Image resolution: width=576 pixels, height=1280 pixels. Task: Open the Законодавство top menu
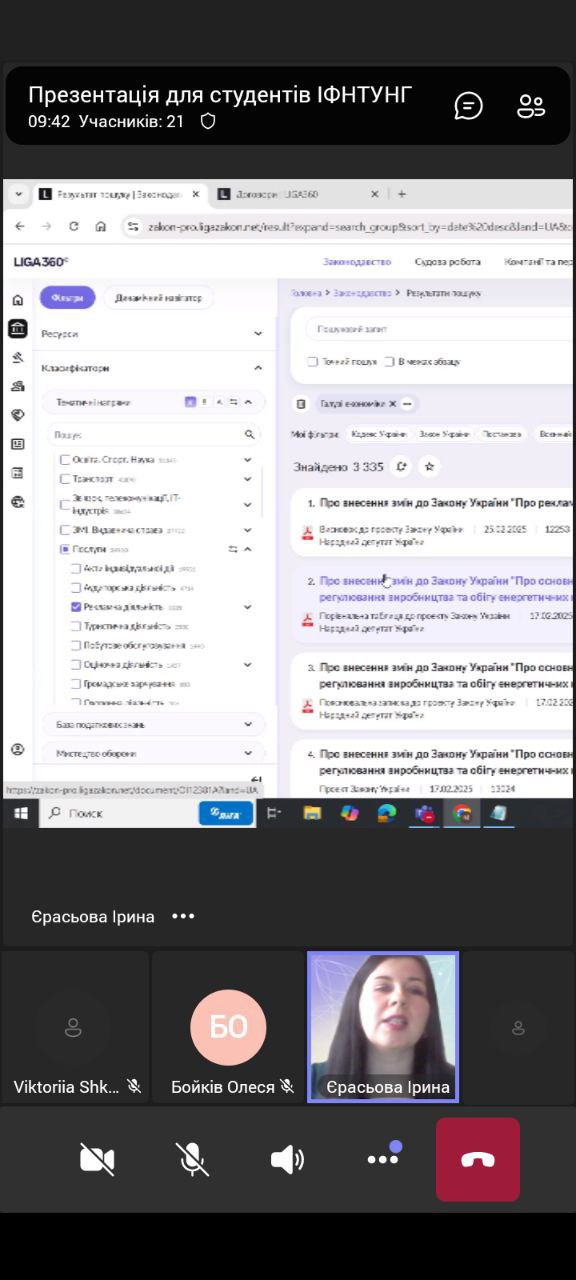(x=357, y=262)
